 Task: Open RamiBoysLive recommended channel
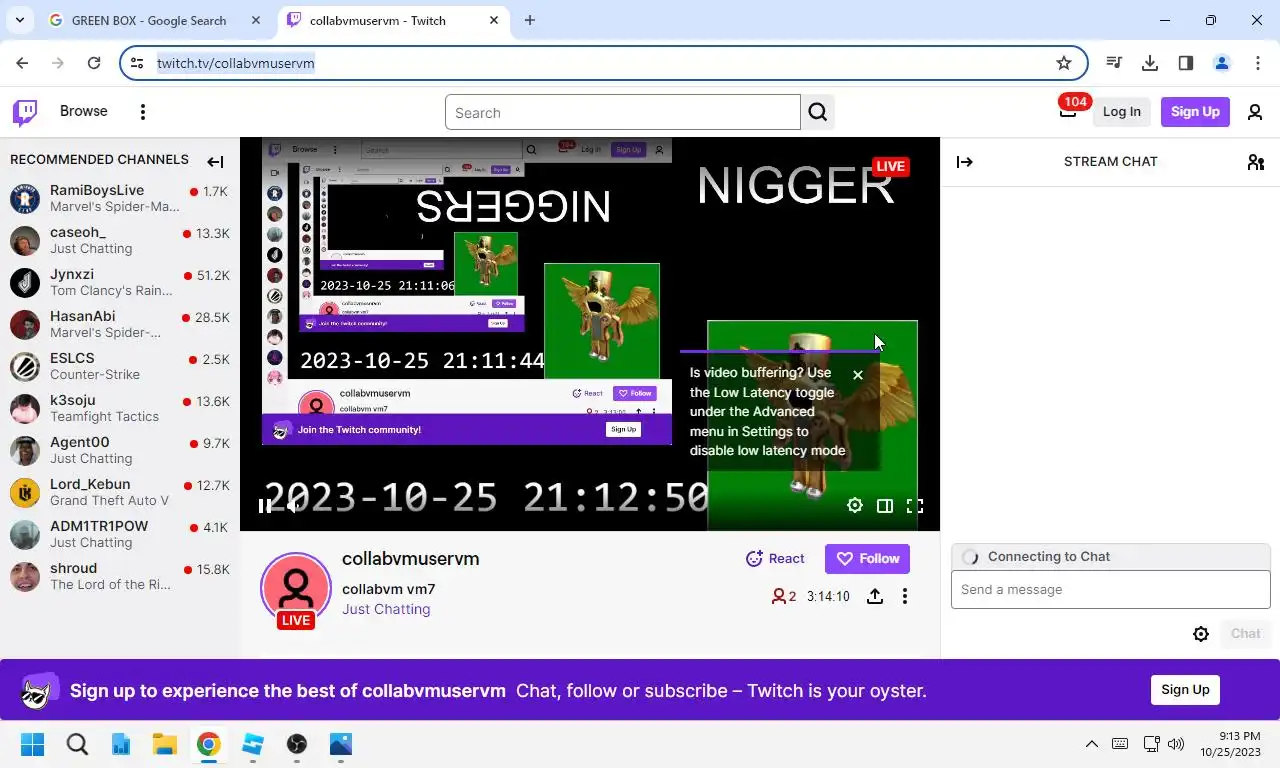(x=120, y=198)
